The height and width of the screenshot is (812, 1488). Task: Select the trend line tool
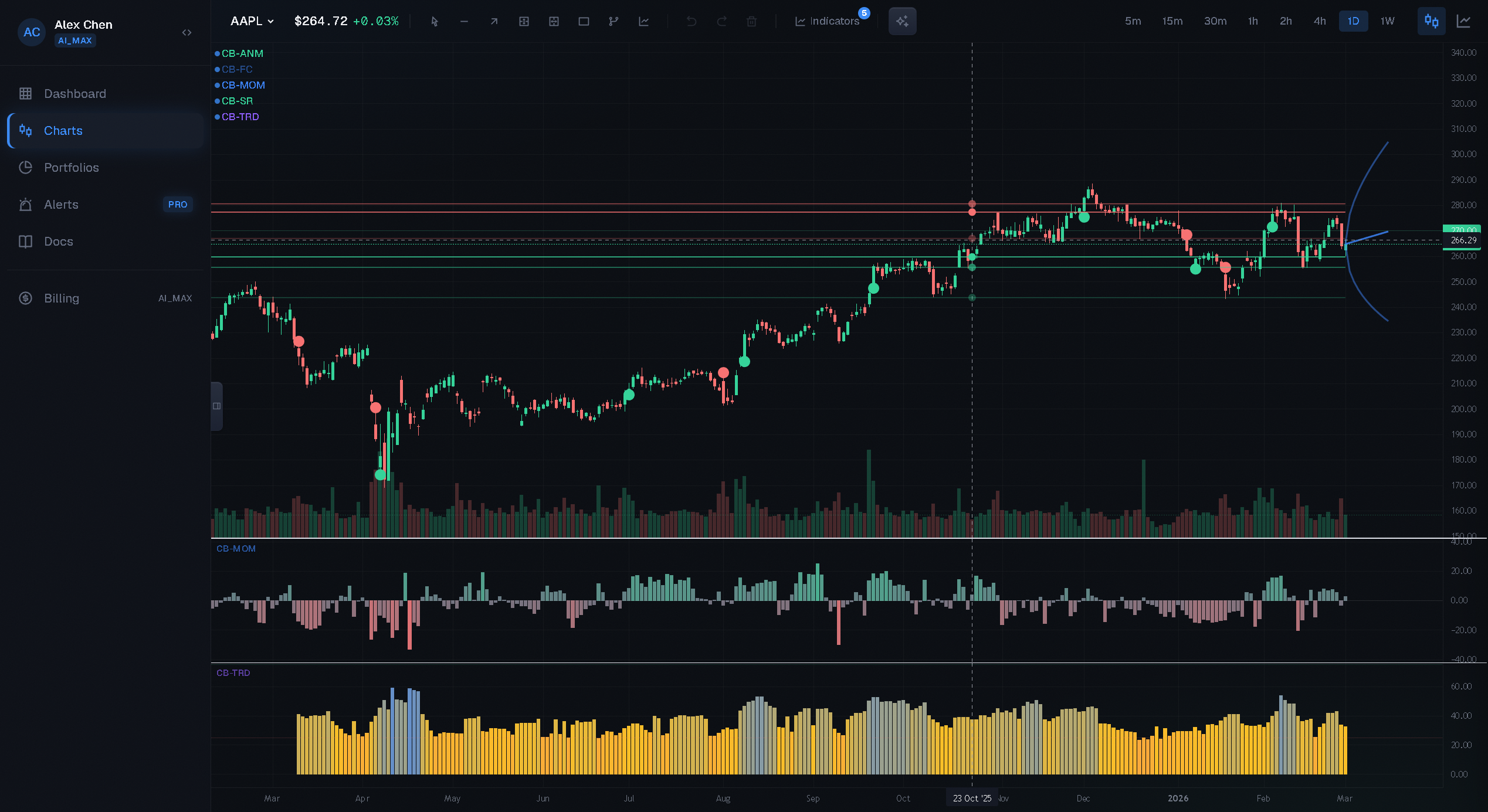coord(494,21)
